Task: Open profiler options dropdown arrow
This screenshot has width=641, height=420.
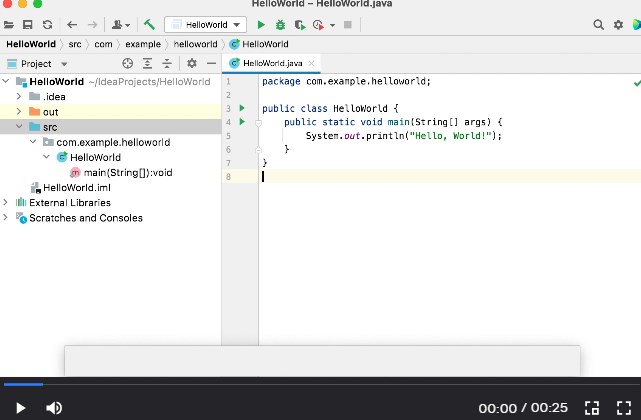Action: point(332,25)
